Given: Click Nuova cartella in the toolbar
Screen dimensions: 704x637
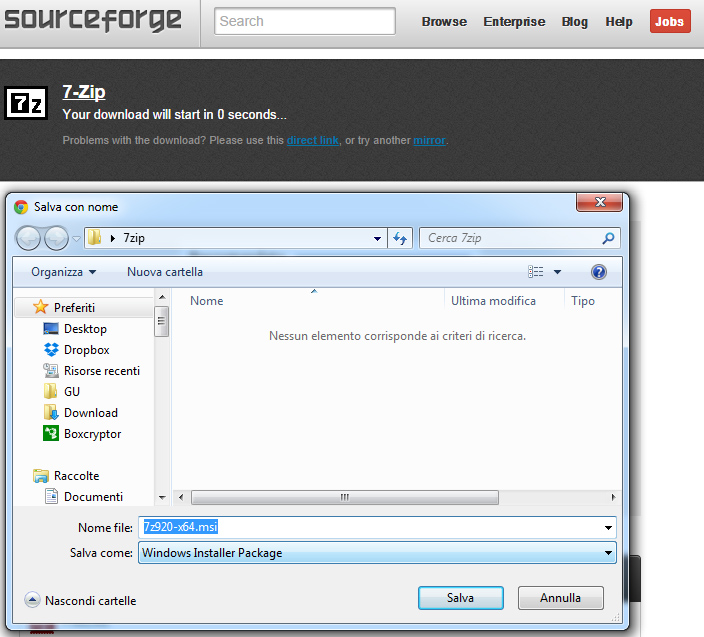Looking at the screenshot, I should click(x=165, y=272).
